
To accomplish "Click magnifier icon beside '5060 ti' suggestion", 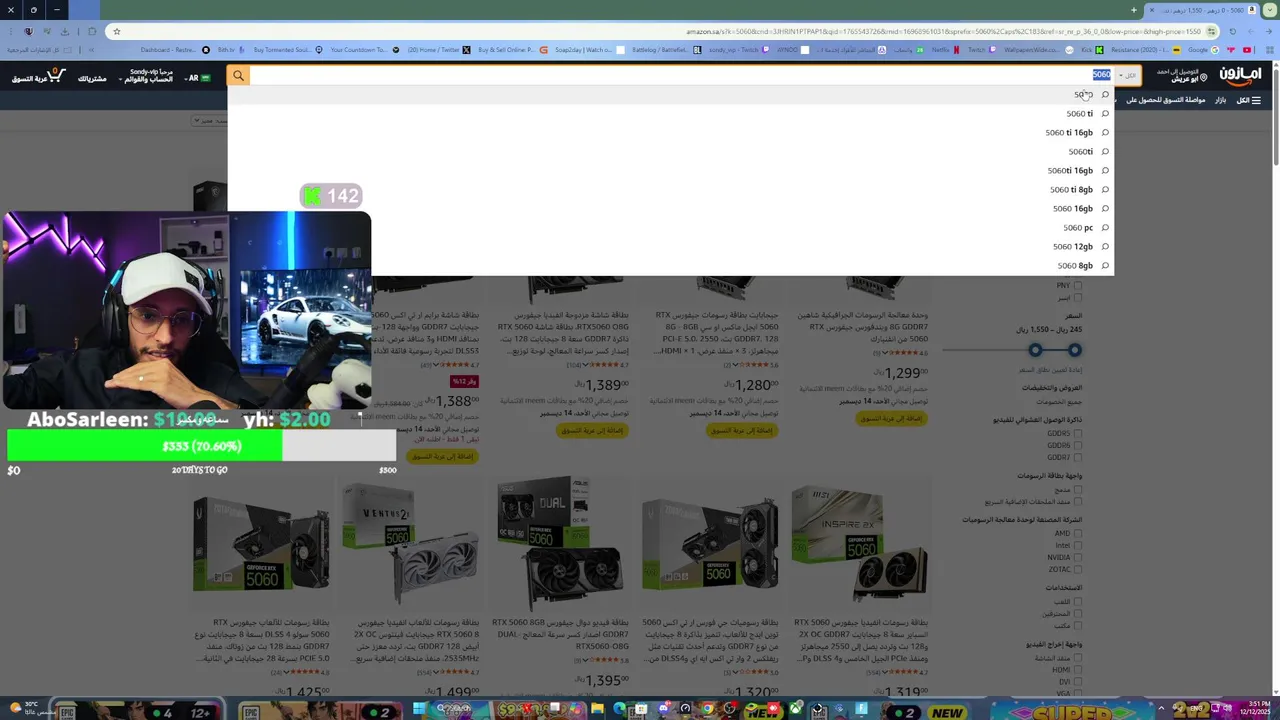I will [1105, 114].
